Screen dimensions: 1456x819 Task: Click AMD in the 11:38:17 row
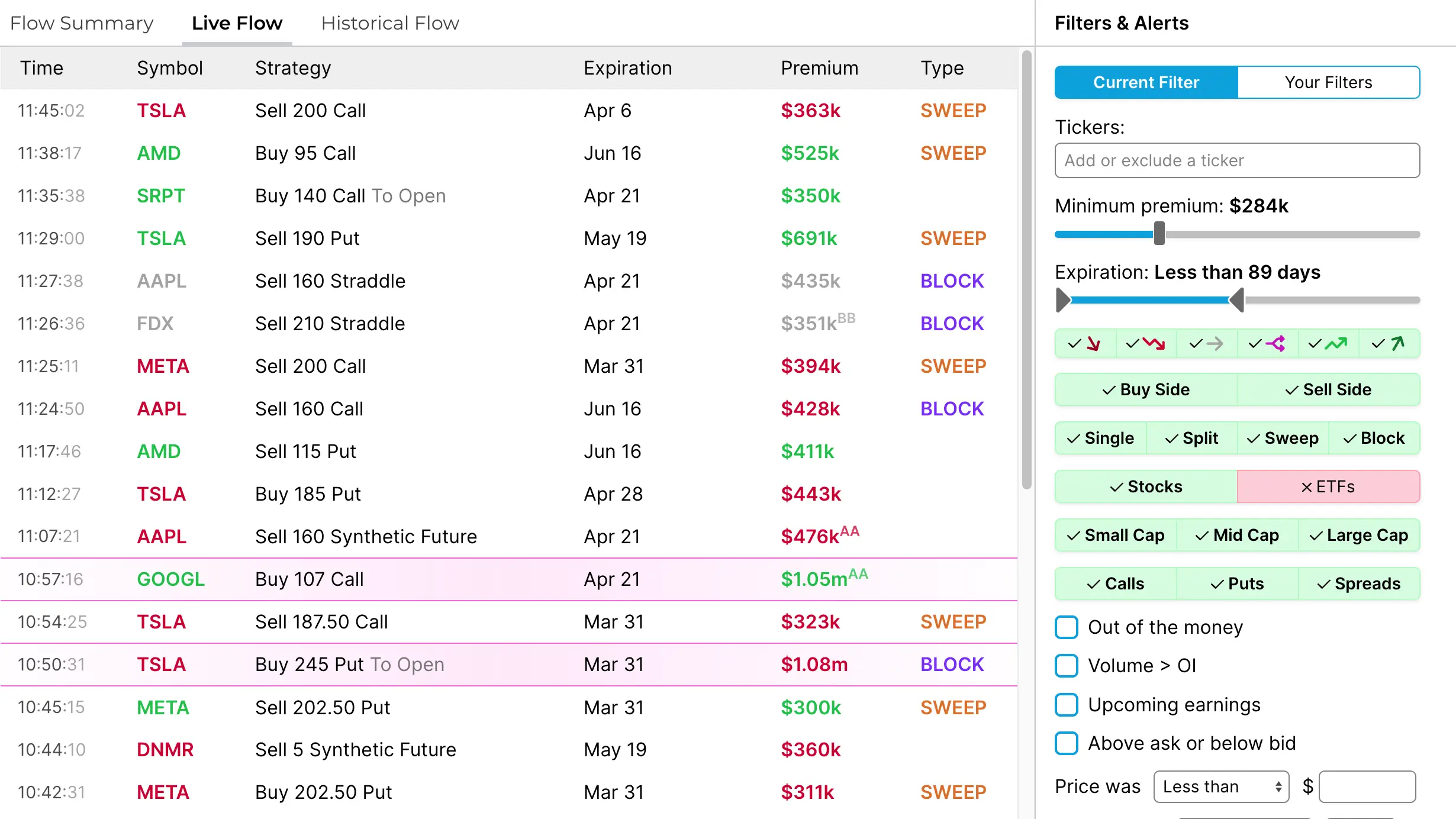(159, 153)
